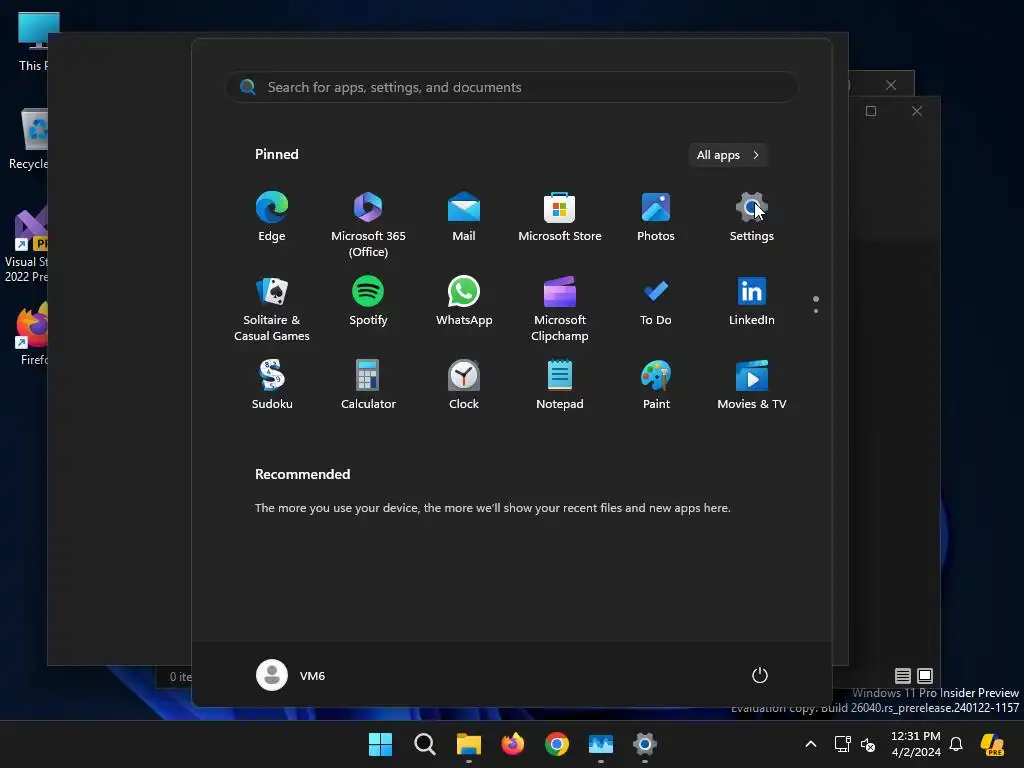Viewport: 1024px width, 768px height.
Task: Open the Copilot Preview icon in tray
Action: click(x=992, y=744)
